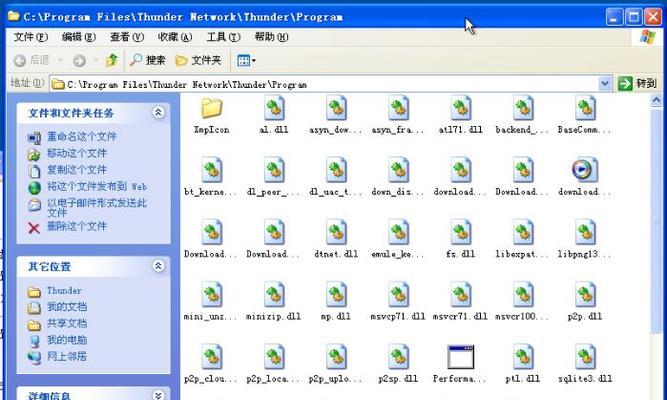667x400 pixels.
Task: Select the sqlite3.dll file icon
Action: tap(585, 357)
